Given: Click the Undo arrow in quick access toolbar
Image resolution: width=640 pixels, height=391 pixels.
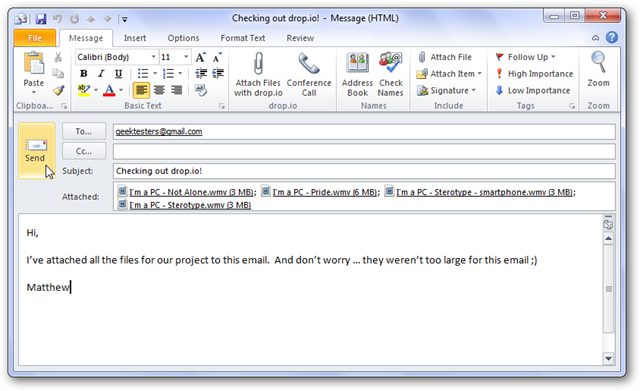Looking at the screenshot, I should pyautogui.click(x=58, y=19).
